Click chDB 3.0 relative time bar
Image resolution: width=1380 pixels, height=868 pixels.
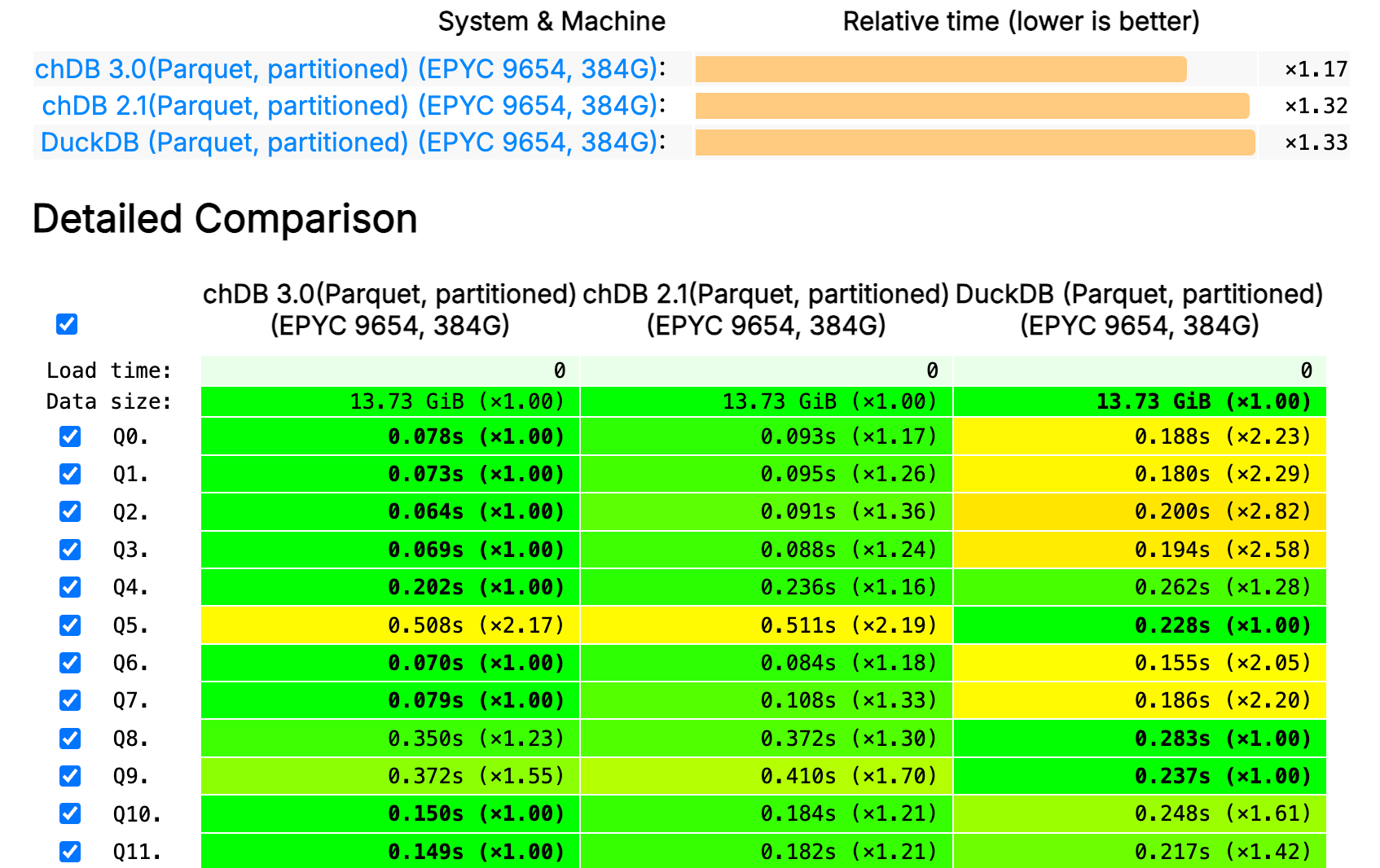pyautogui.click(x=941, y=69)
